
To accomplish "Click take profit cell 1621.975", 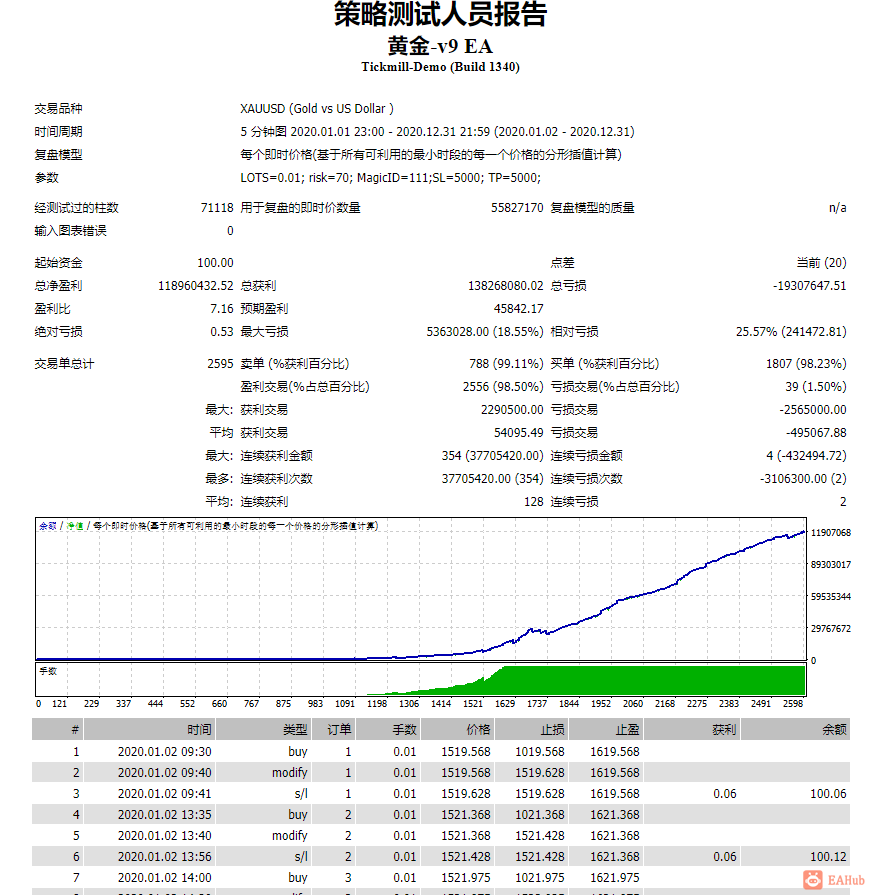I will click(x=615, y=878).
